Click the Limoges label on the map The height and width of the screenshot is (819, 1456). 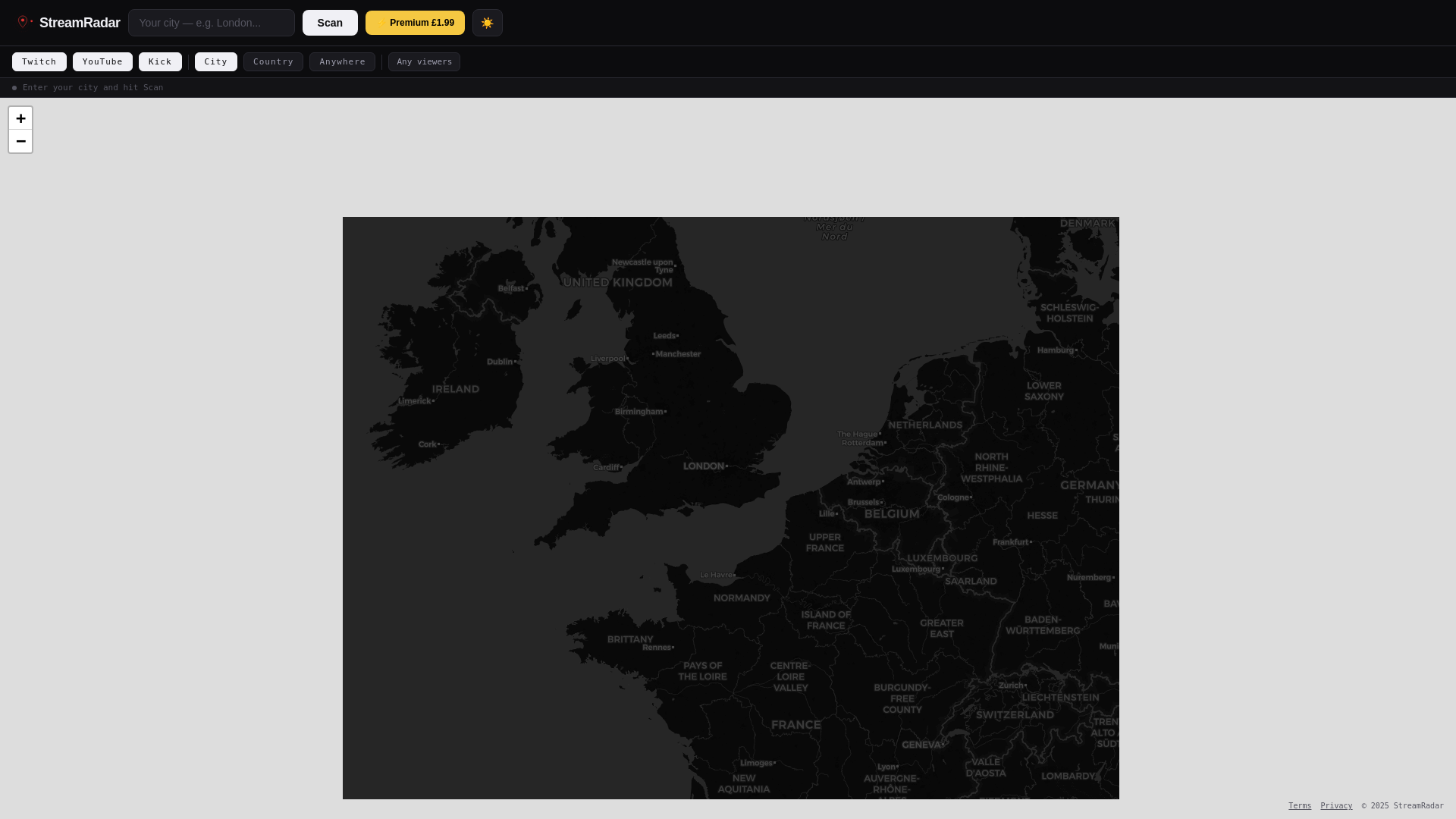click(756, 763)
